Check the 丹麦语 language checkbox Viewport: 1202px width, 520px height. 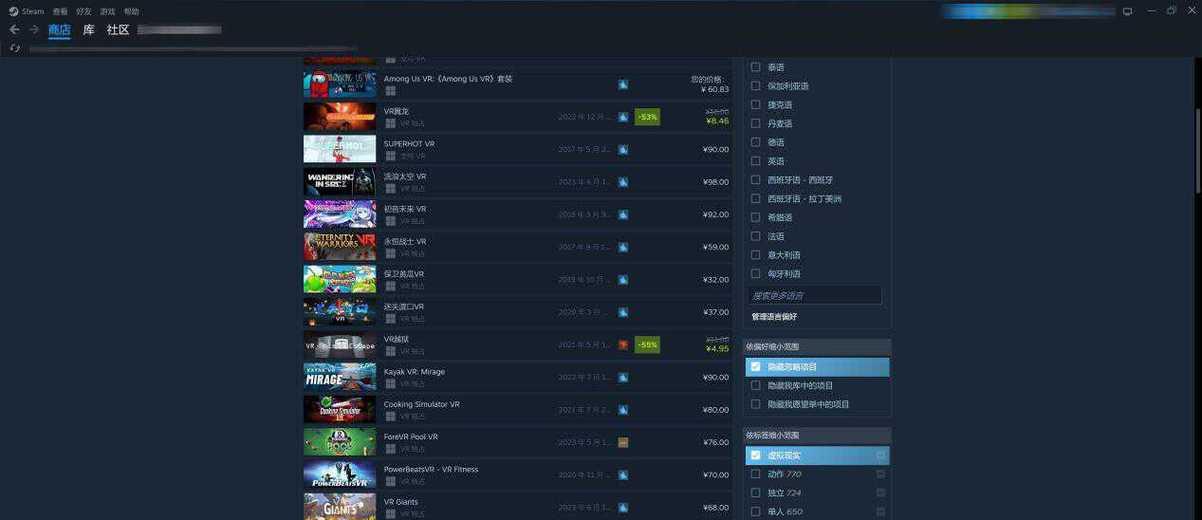756,123
